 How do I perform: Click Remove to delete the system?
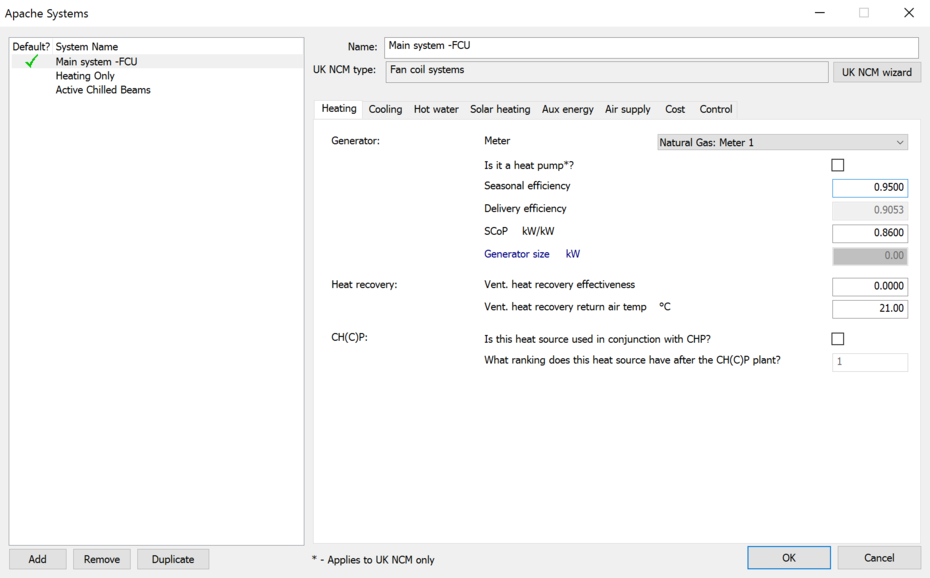point(101,559)
